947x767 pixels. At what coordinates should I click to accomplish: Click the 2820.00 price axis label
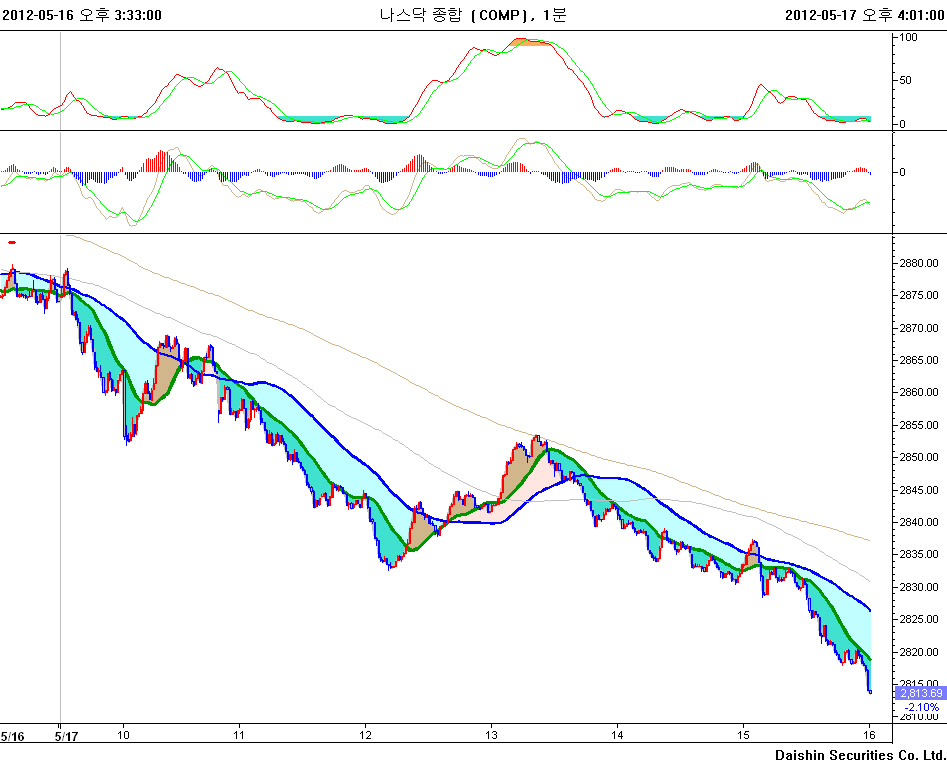[918, 652]
